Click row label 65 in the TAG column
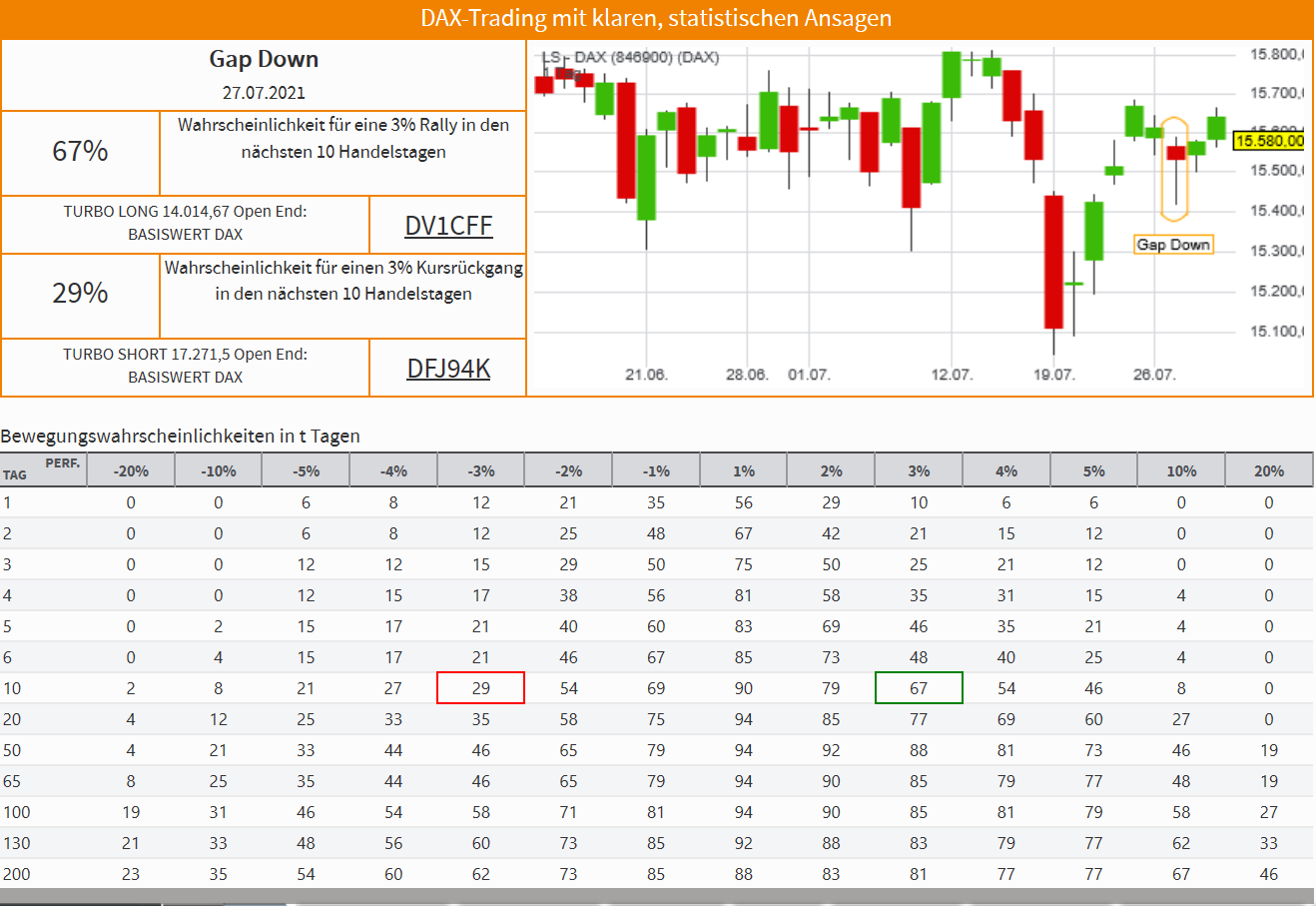The width and height of the screenshot is (1316, 906). coord(12,781)
